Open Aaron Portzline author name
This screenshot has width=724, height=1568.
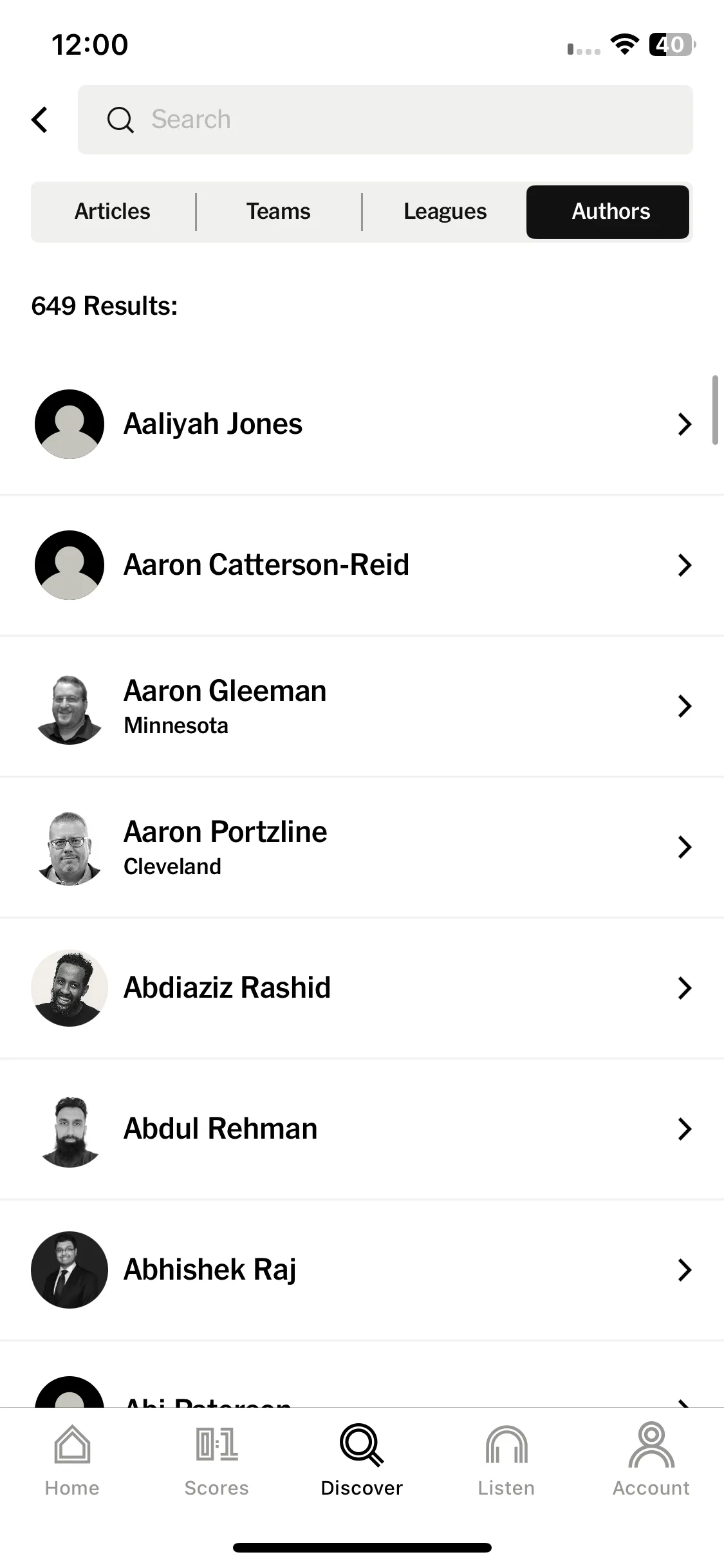[225, 832]
